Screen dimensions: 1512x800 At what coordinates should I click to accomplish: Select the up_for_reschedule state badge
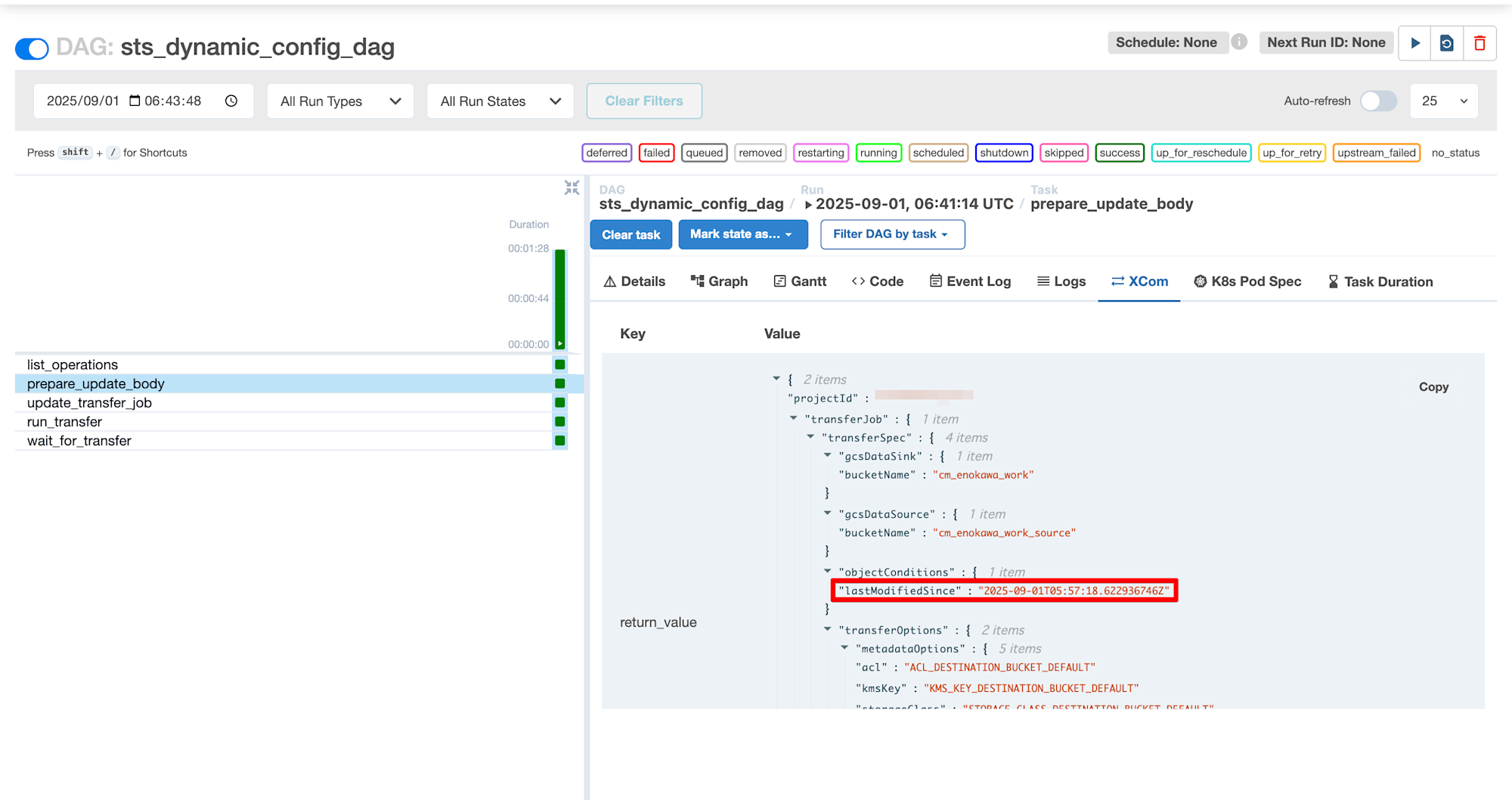click(x=1201, y=153)
